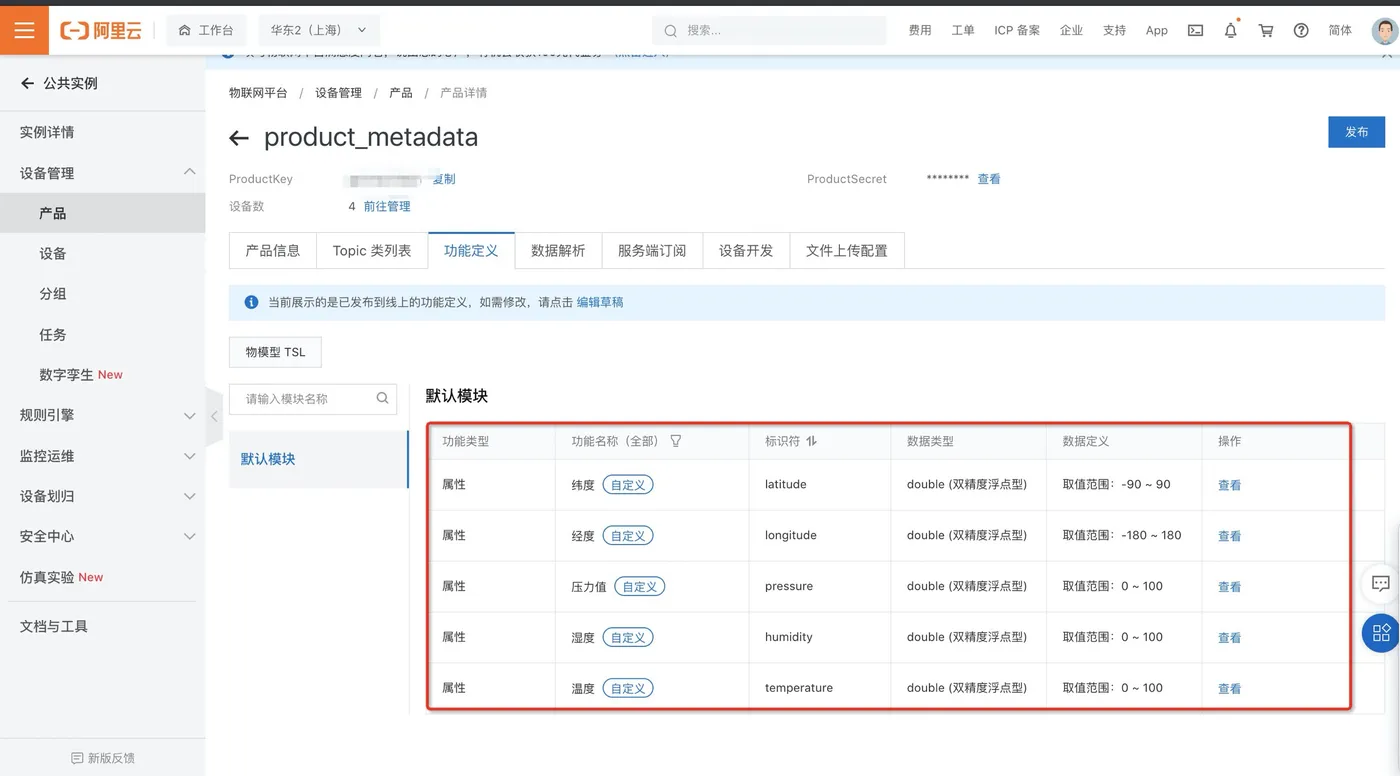Image resolution: width=1400 pixels, height=776 pixels.
Task: Click the info icon in the notice bar
Action: (251, 302)
